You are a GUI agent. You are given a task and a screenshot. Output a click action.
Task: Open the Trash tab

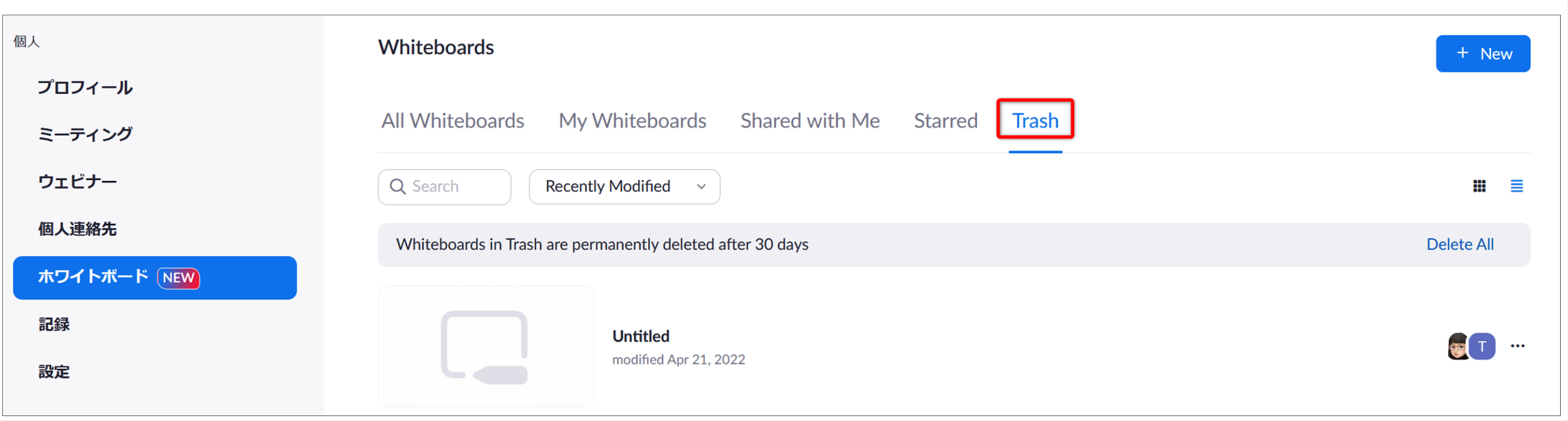click(x=1035, y=121)
